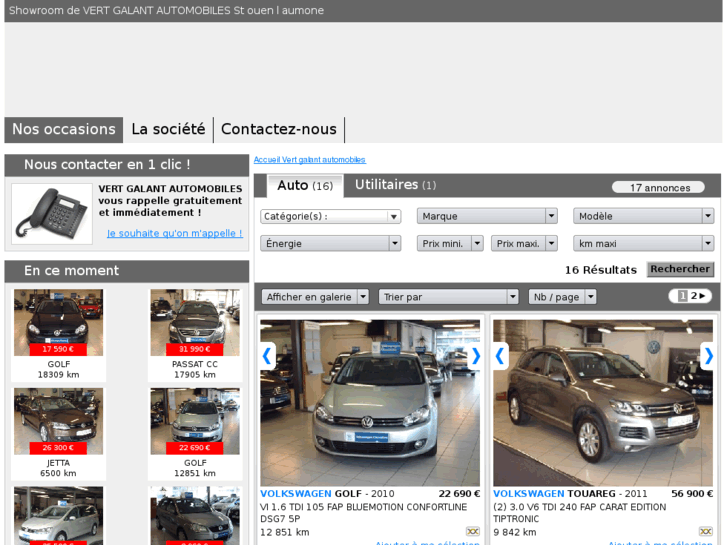The width and height of the screenshot is (727, 545).
Task: Open the Contactez-nous menu item
Action: point(279,129)
